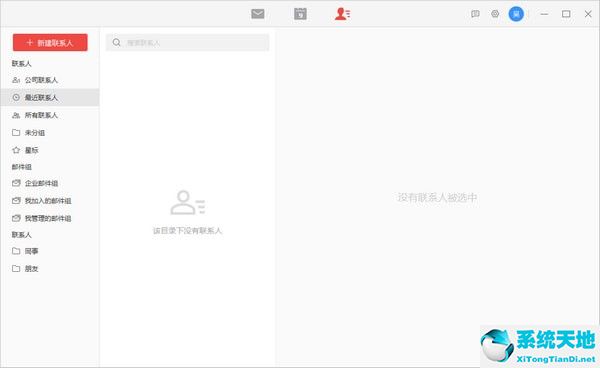Open the mail inbox envelope icon
Screen dimensions: 600x368
point(258,14)
